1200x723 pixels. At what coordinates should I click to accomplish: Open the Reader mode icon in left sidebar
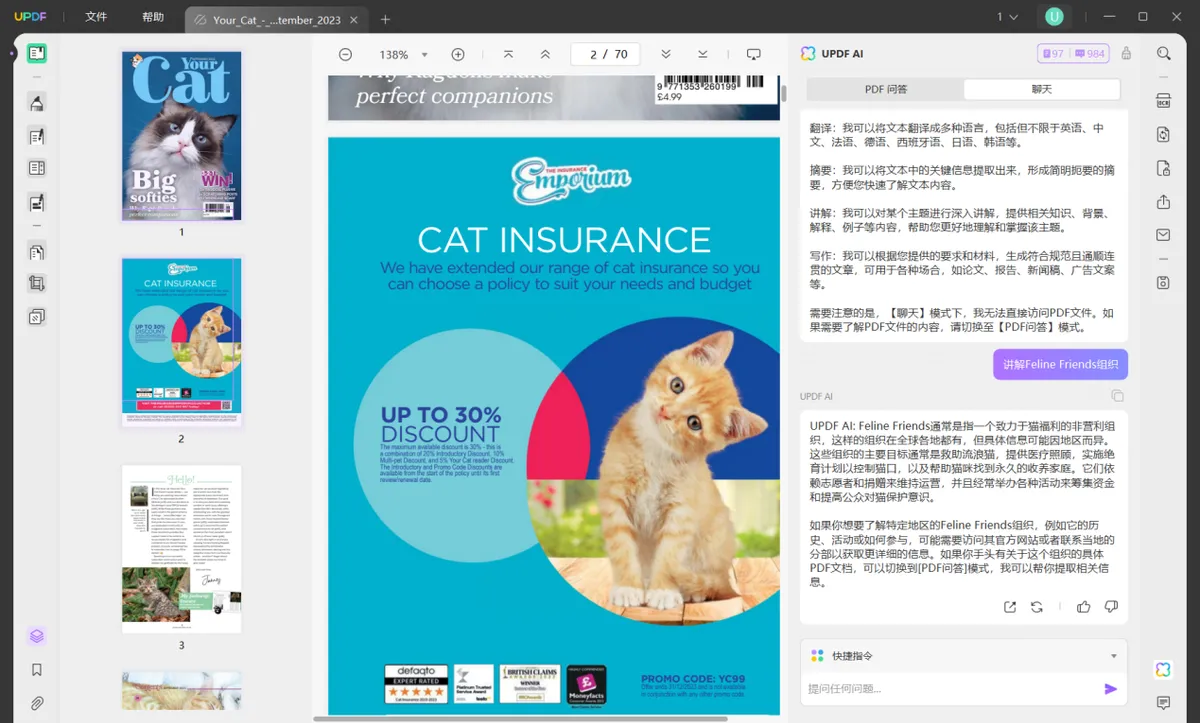[x=37, y=53]
